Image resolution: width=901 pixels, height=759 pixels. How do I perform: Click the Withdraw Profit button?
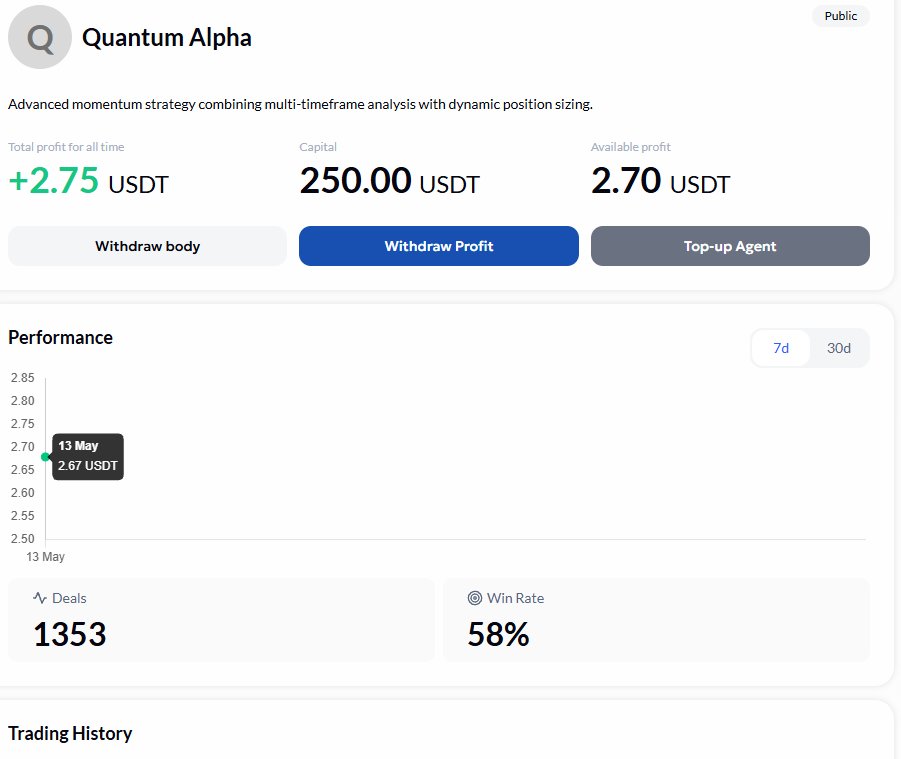coord(438,246)
